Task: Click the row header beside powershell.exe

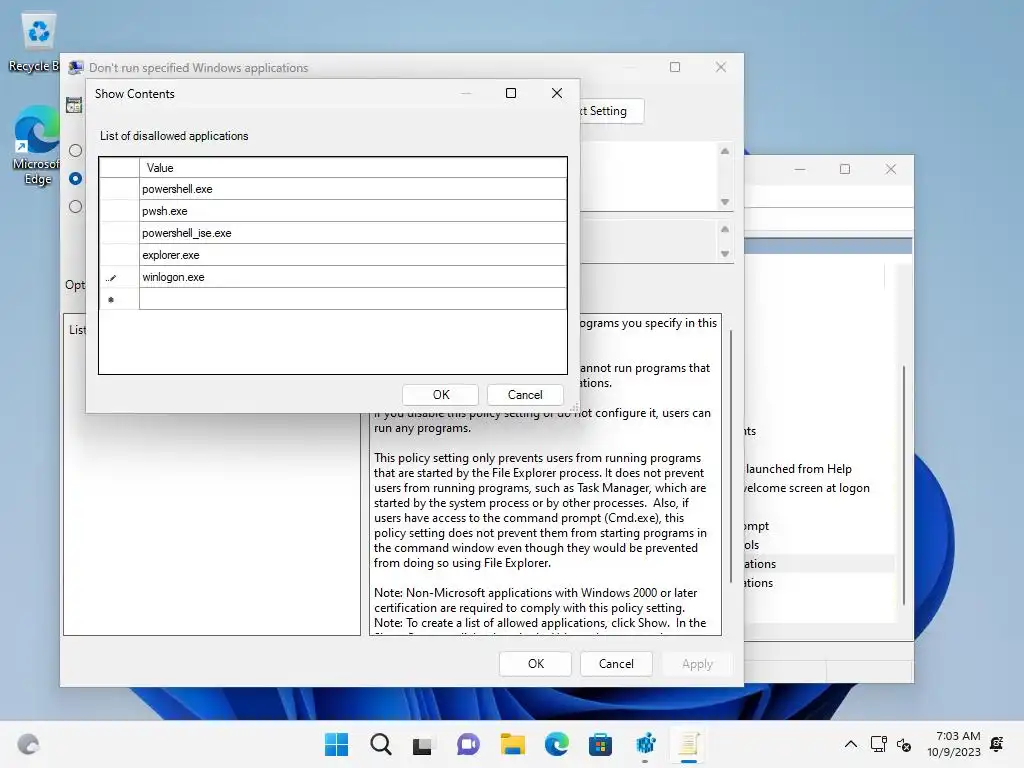Action: pyautogui.click(x=119, y=189)
